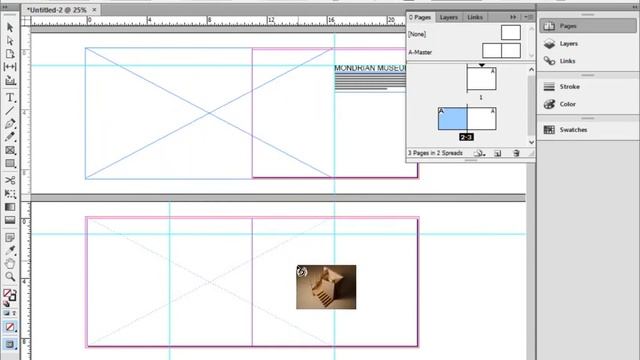
Task: Open the Color panel from dock
Action: [588, 104]
